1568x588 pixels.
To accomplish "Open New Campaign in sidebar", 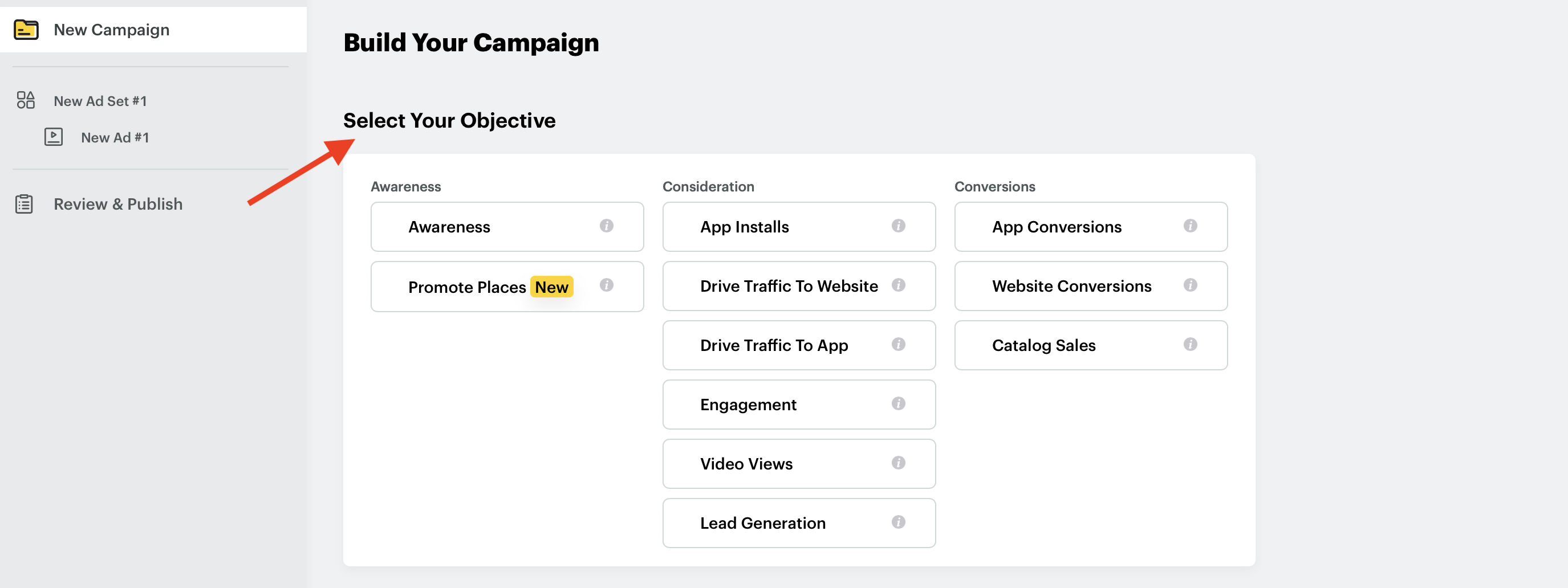I will pyautogui.click(x=153, y=30).
